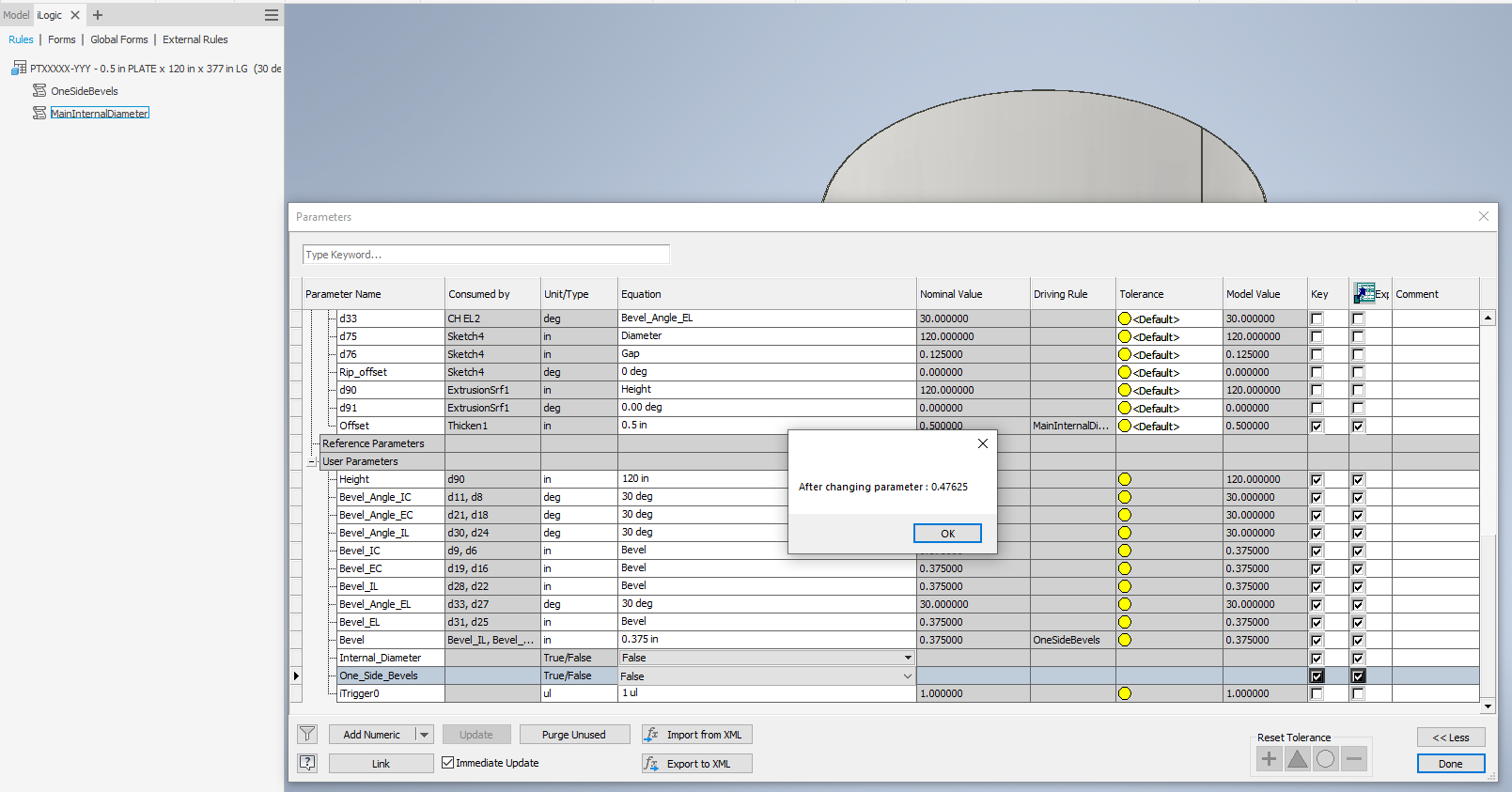Viewport: 1512px width, 792px height.
Task: Toggle Key checkbox for d33 row
Action: [1317, 318]
